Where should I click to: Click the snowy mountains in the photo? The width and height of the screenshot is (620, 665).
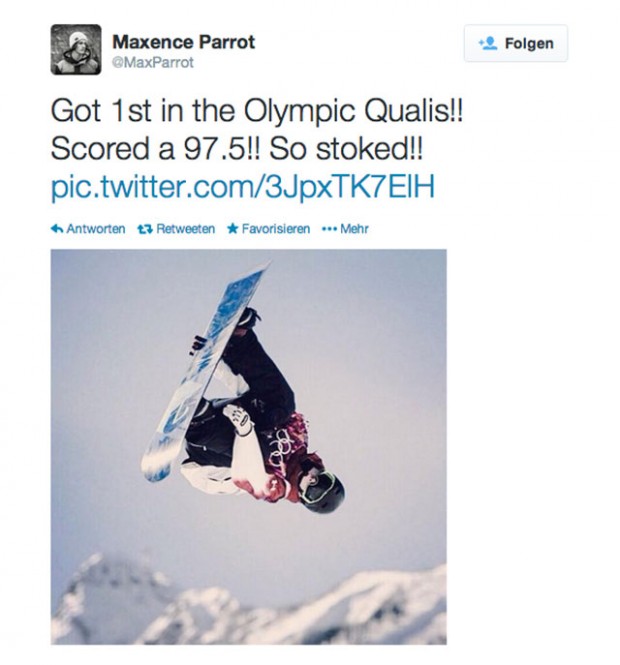coord(250,605)
